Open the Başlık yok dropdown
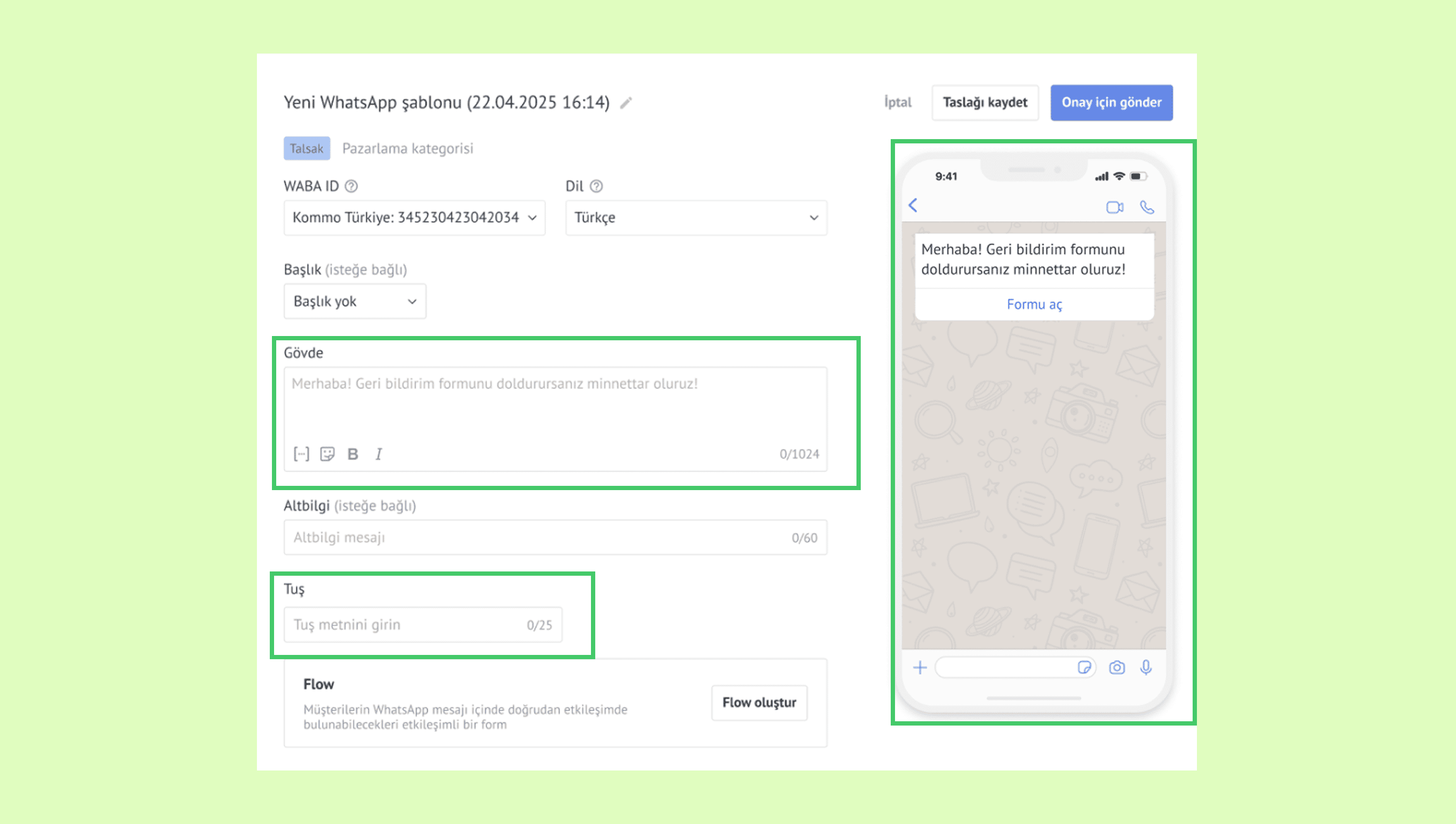This screenshot has width=1456, height=824. (x=354, y=302)
